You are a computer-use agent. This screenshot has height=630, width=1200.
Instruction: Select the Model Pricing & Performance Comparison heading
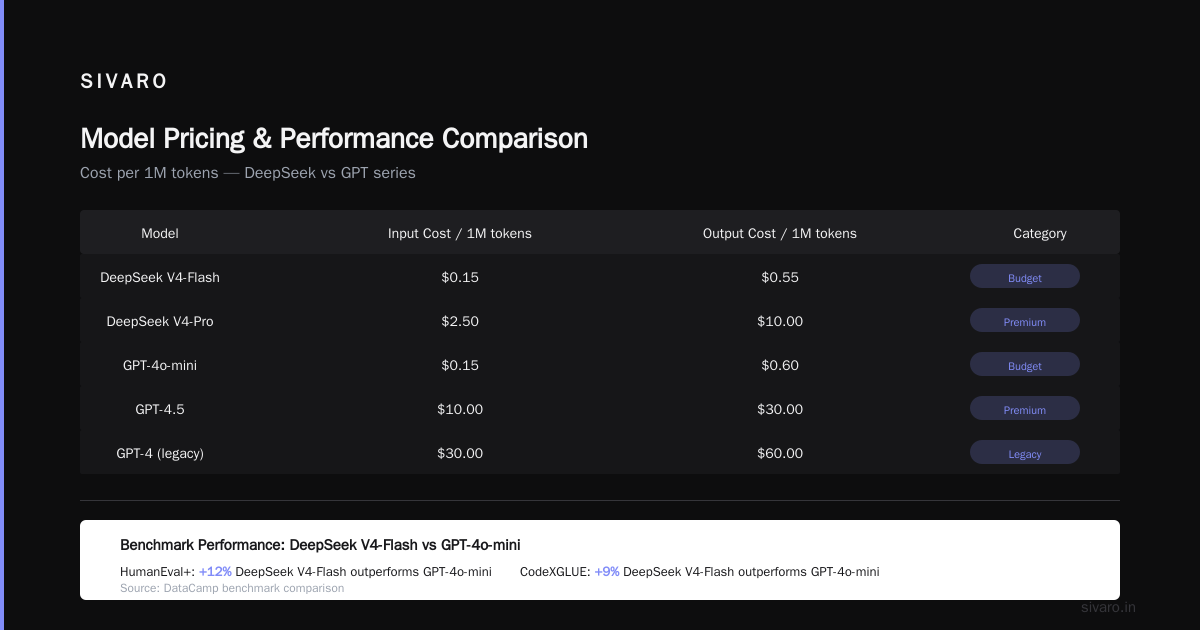point(334,138)
